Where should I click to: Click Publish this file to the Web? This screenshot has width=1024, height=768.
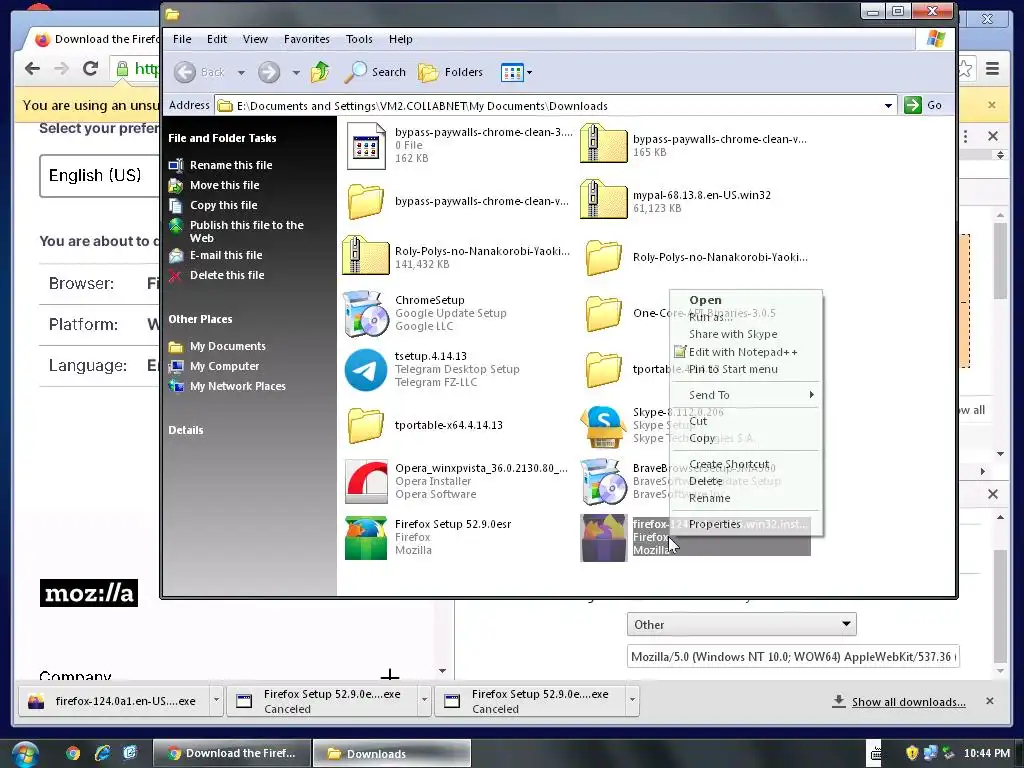pyautogui.click(x=247, y=231)
